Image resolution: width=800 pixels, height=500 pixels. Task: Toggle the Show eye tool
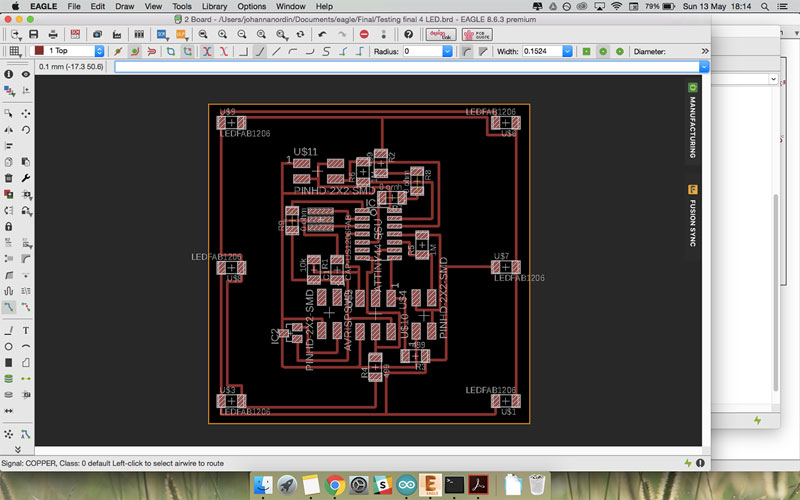(x=26, y=74)
